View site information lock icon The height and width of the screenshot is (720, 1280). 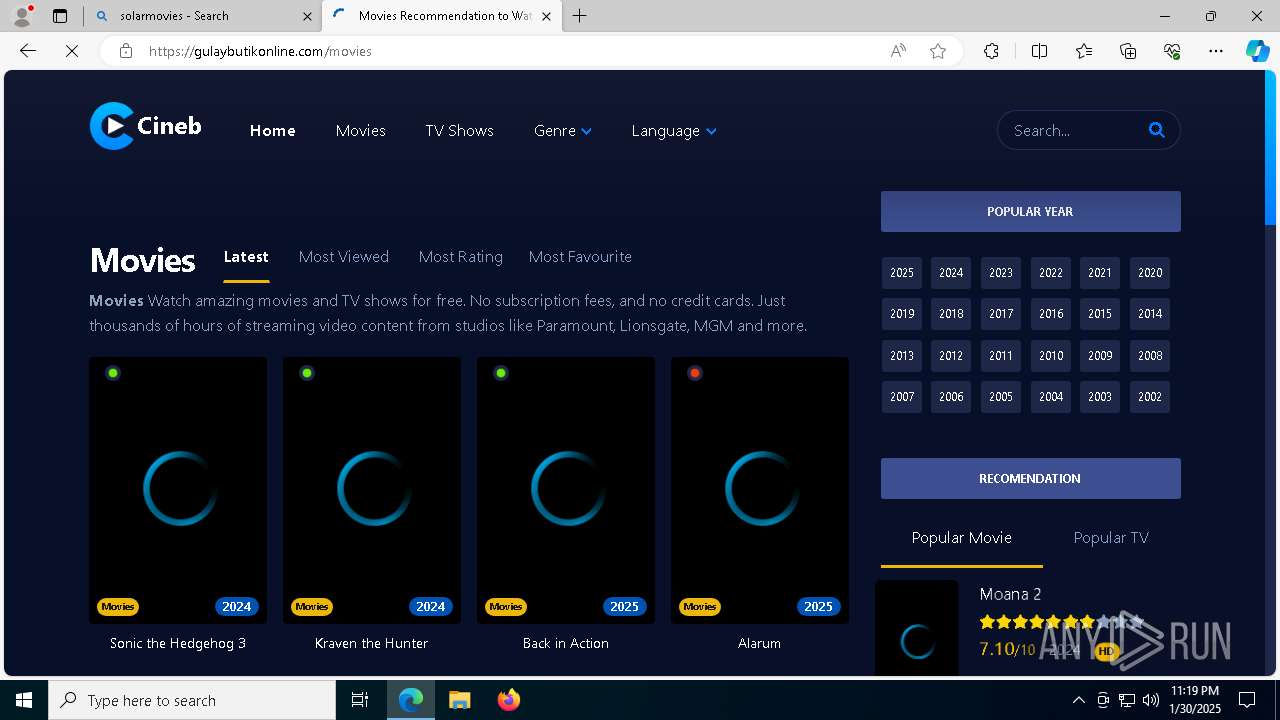click(126, 51)
